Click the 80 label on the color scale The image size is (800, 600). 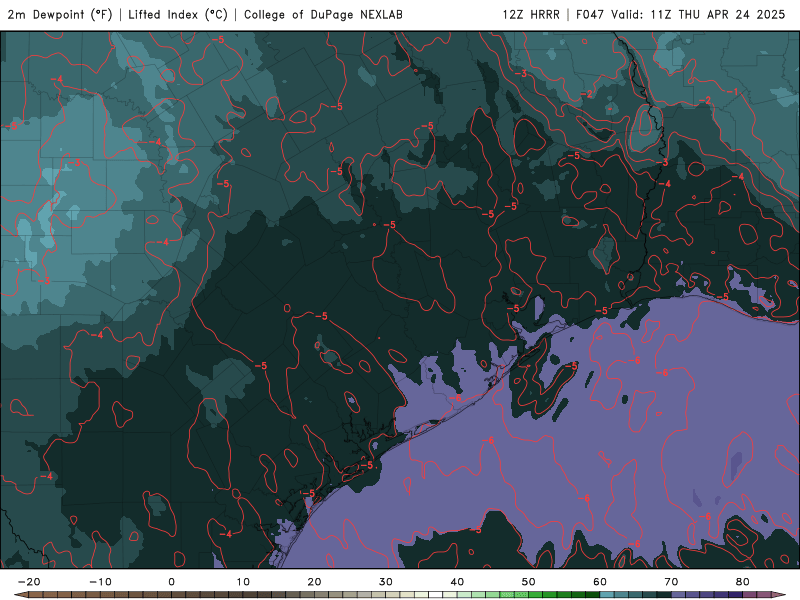click(743, 582)
